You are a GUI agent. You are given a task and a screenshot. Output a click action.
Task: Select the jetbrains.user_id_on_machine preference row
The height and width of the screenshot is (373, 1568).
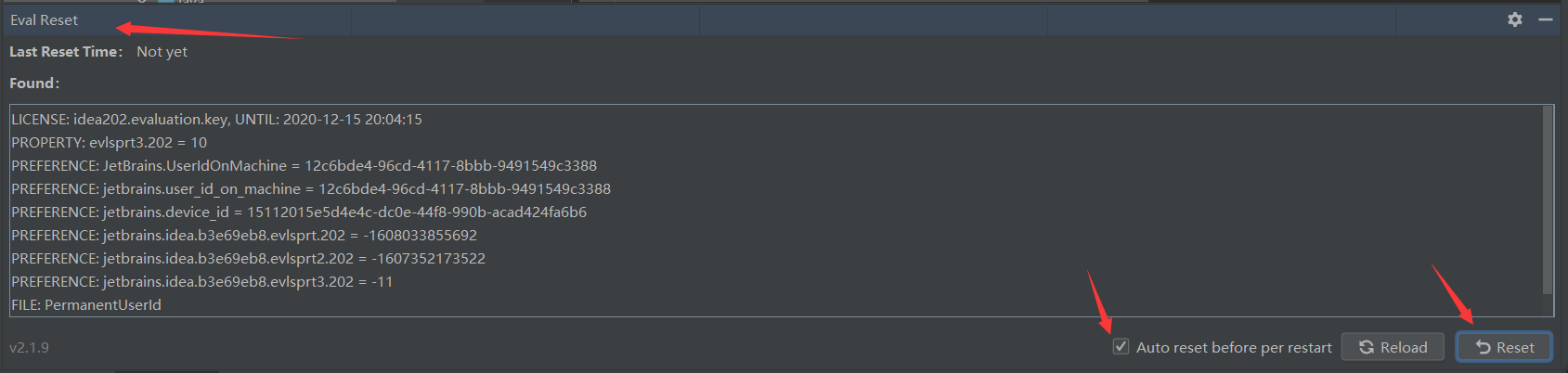(311, 189)
